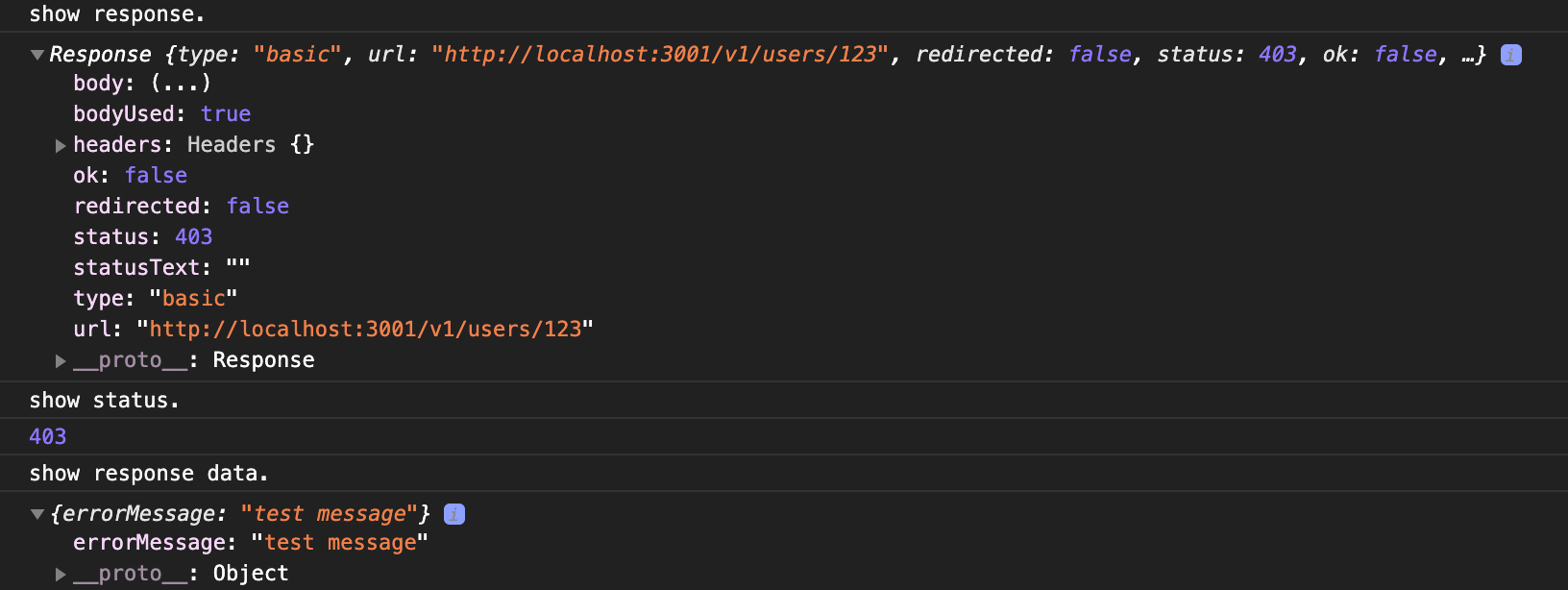Select the redirected: false property
Screen dimensions: 1568x590
181,207
